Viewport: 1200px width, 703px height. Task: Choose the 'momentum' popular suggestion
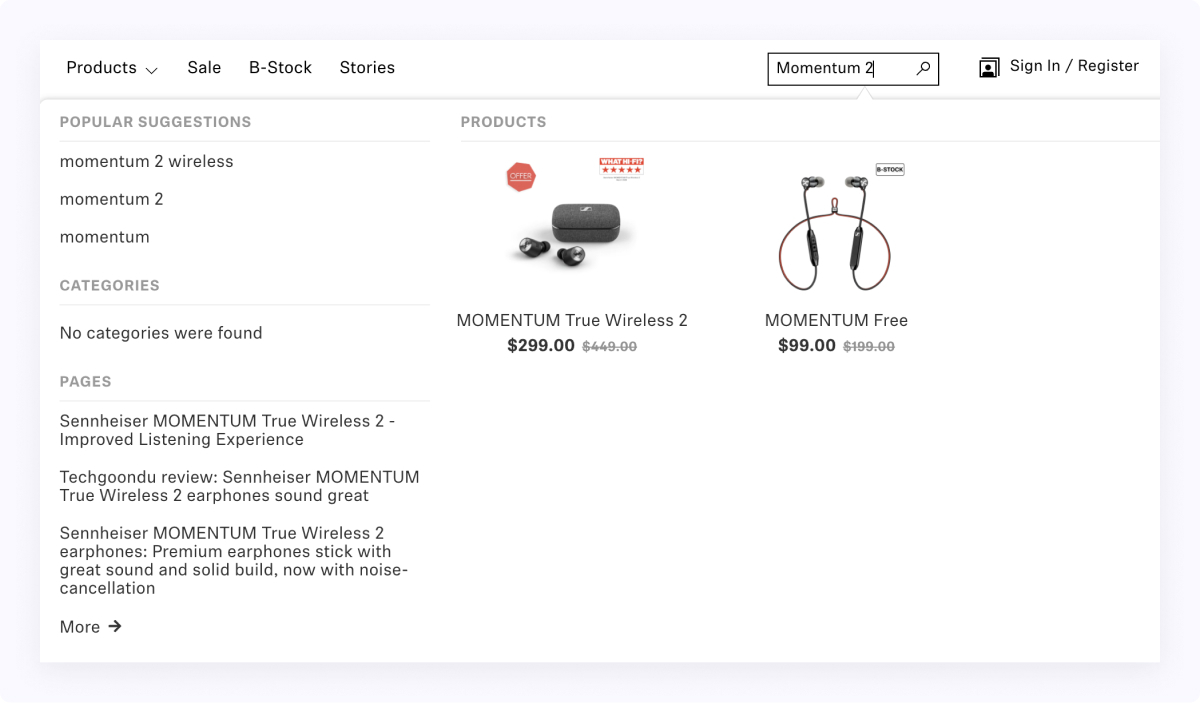pos(104,237)
